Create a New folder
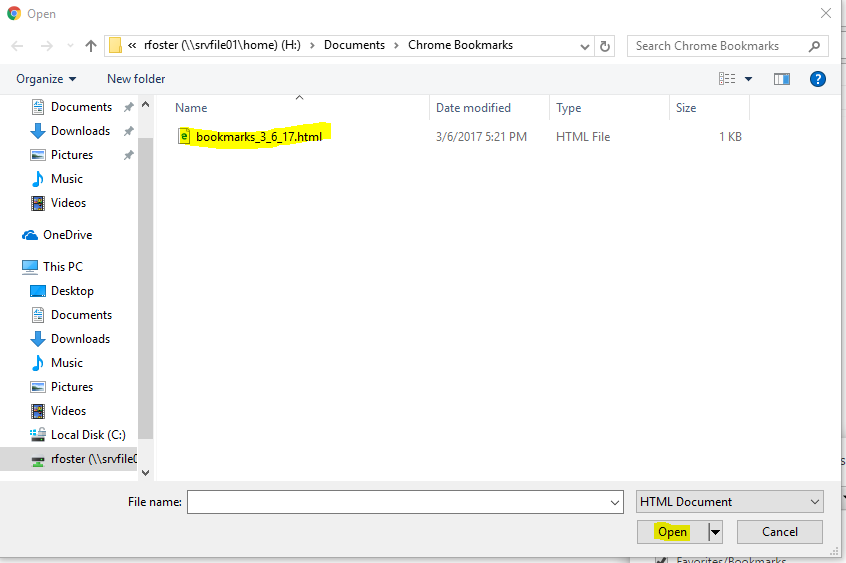This screenshot has height=563, width=846. (136, 79)
